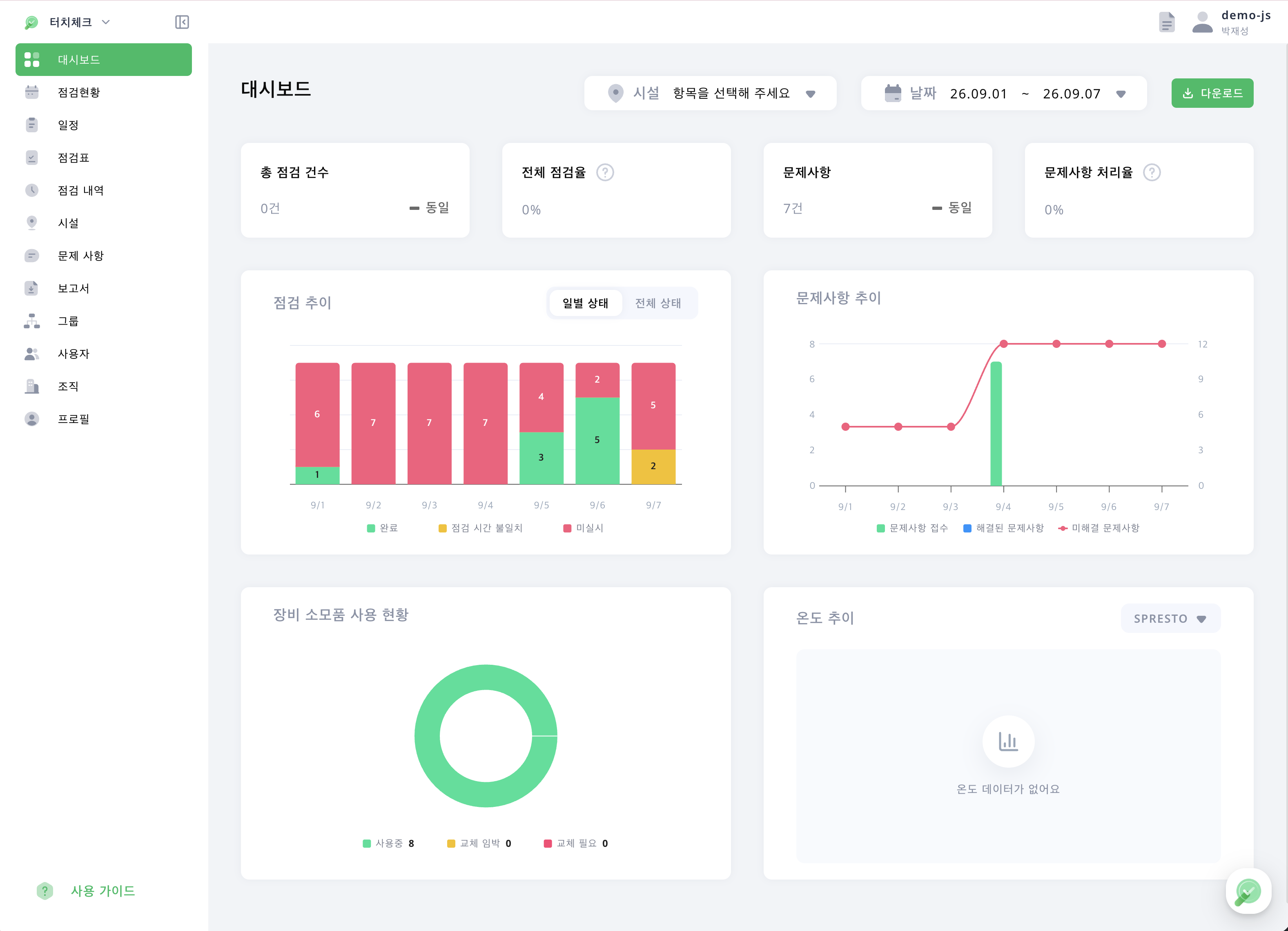Click the green 다운로드 button
Image resolution: width=1288 pixels, height=931 pixels.
click(x=1212, y=93)
